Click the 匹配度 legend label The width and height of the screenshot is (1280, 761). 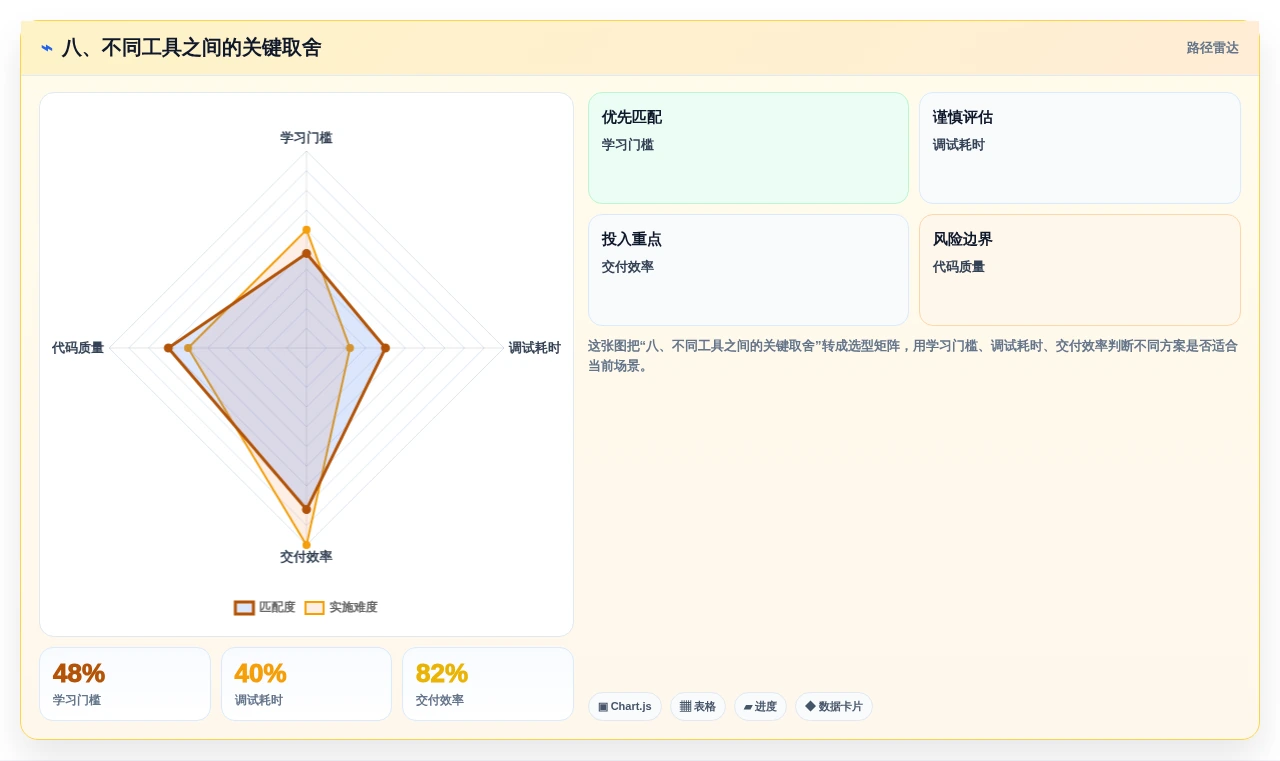[277, 607]
